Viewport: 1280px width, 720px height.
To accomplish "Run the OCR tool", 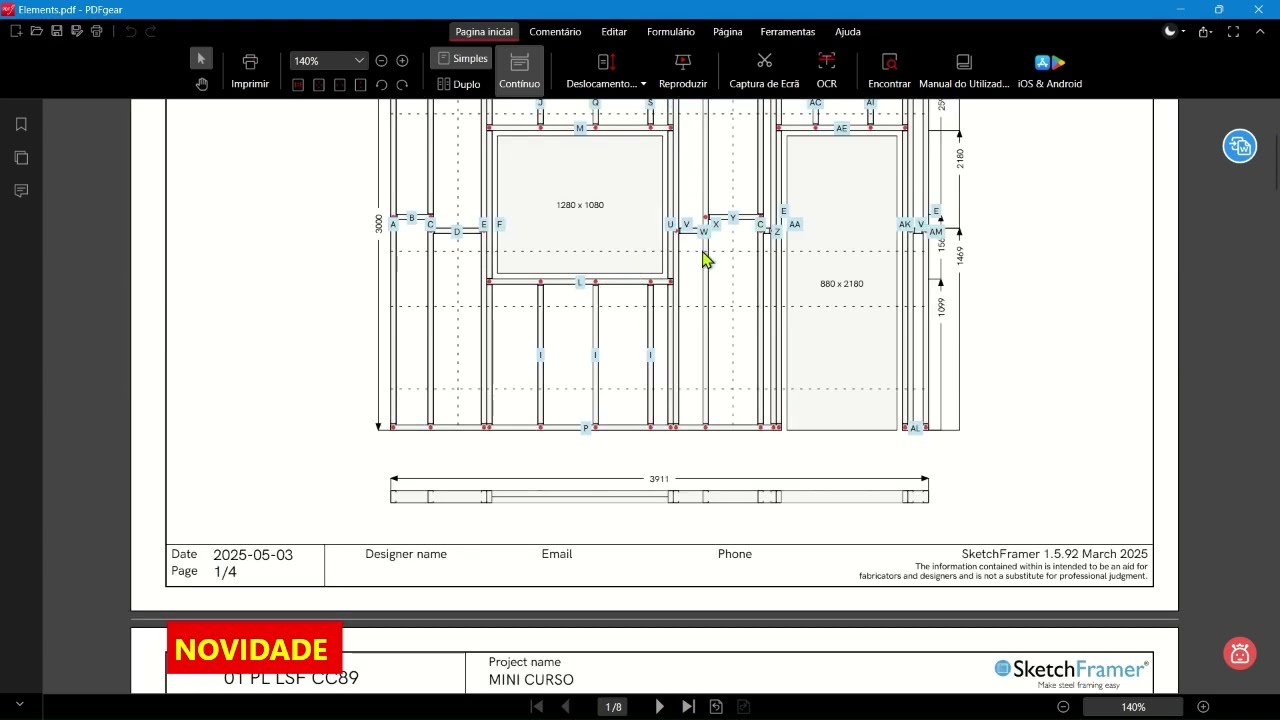I will (826, 71).
